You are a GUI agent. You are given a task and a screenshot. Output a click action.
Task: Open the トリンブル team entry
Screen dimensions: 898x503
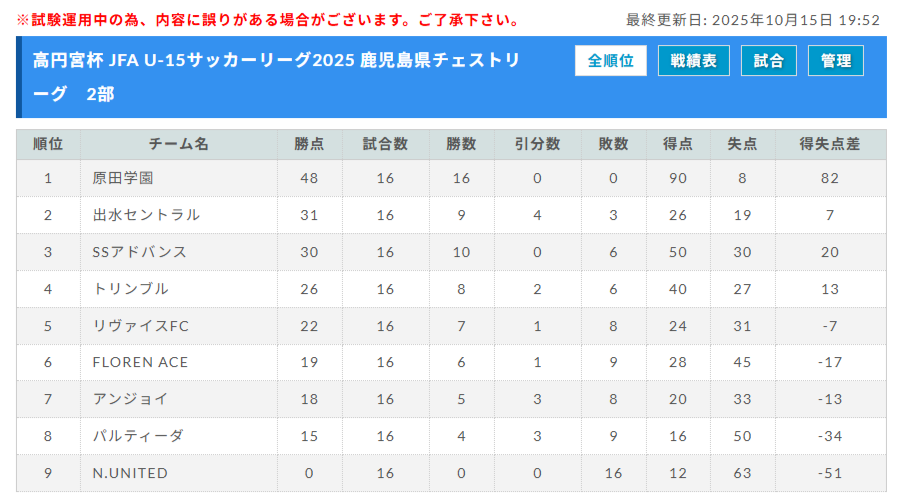(x=130, y=289)
